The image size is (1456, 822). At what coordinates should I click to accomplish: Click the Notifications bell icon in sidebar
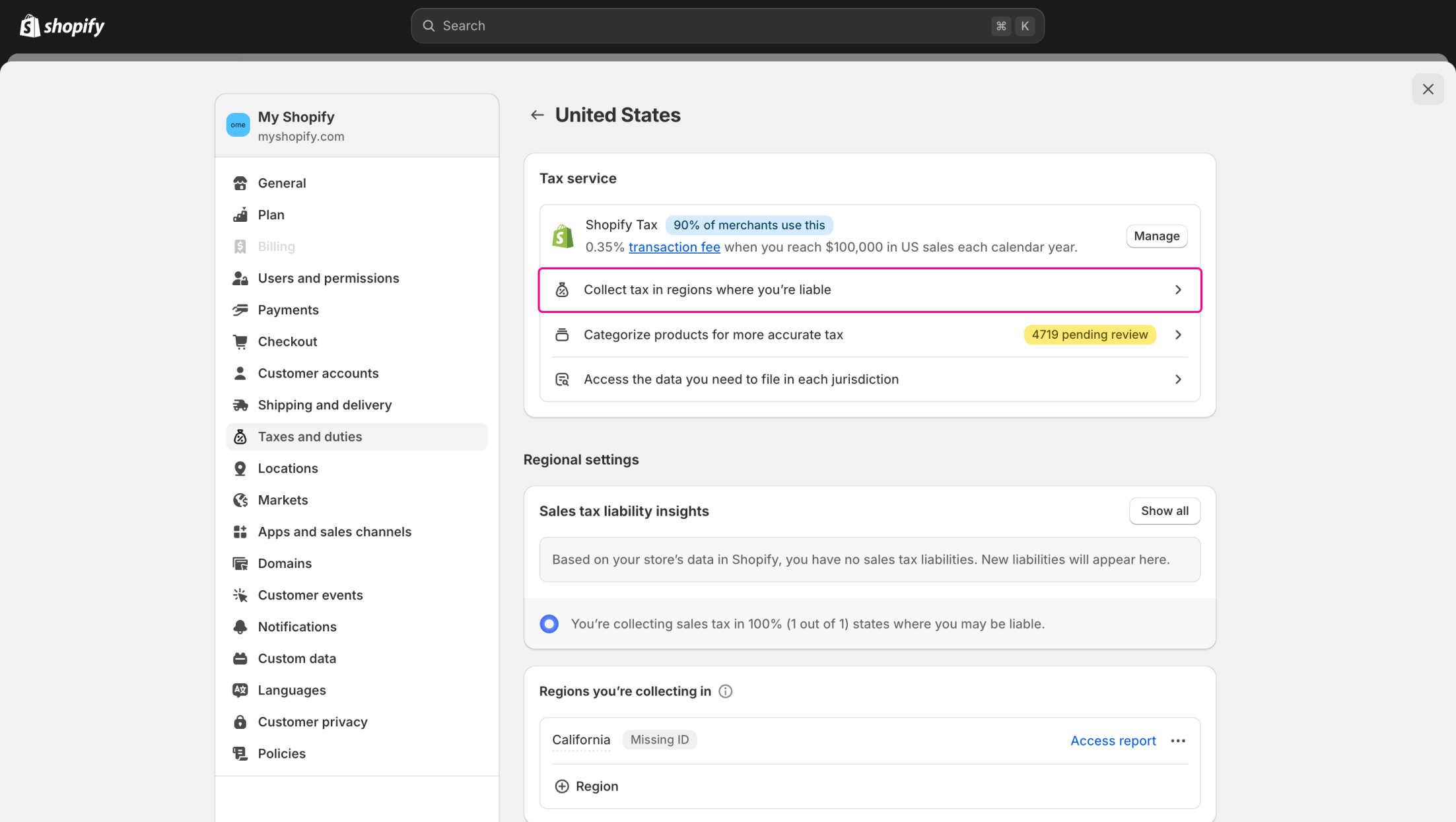tap(240, 627)
